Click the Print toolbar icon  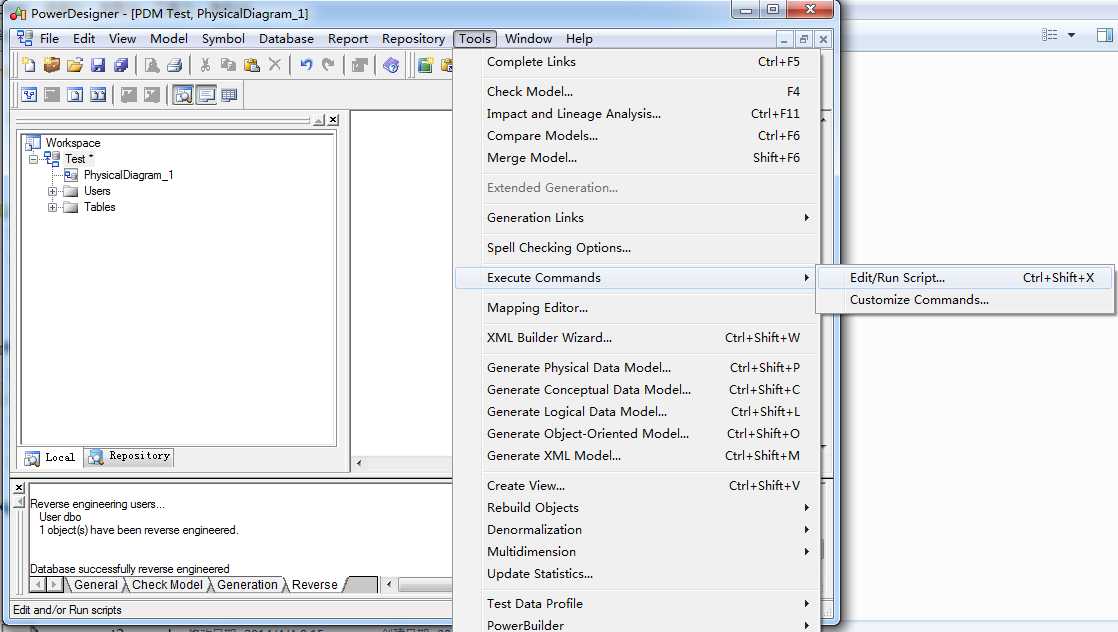pyautogui.click(x=175, y=66)
